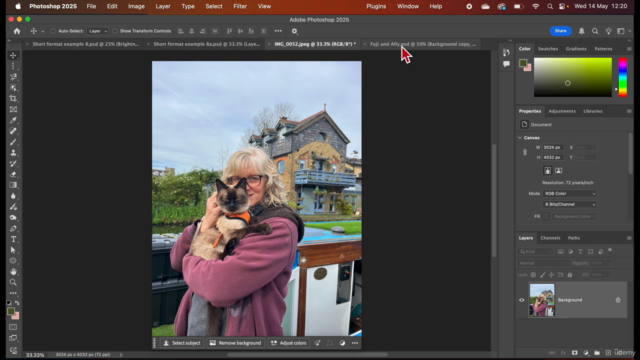Switch to the Channels tab

[x=550, y=238]
